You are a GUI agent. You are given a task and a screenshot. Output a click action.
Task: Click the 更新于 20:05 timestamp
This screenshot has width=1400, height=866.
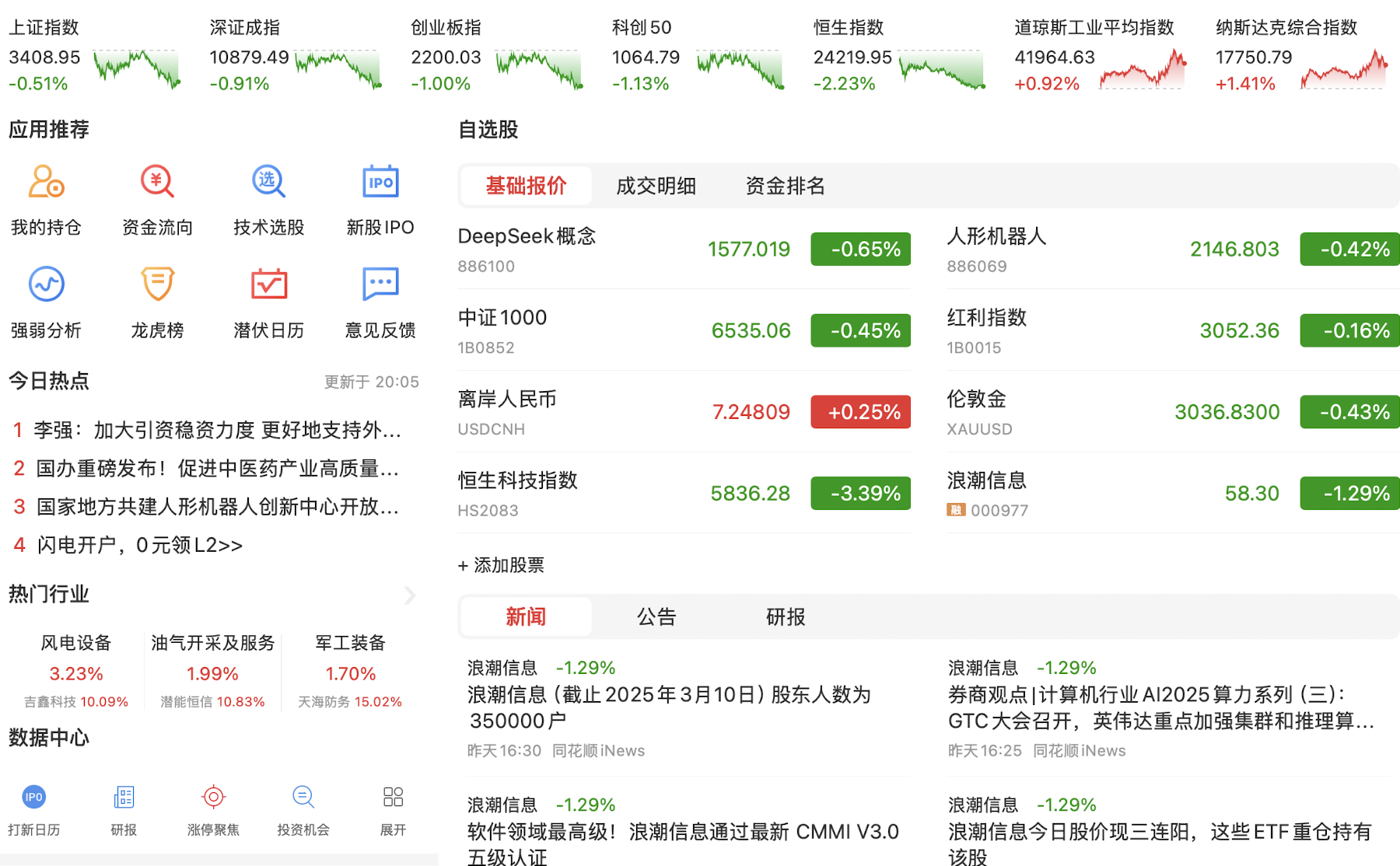tap(371, 382)
